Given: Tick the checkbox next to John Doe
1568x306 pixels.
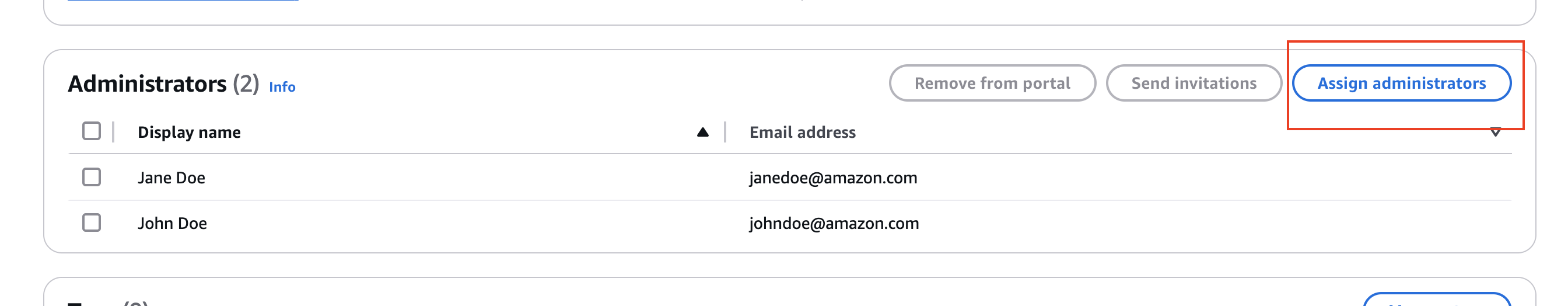Looking at the screenshot, I should pyautogui.click(x=92, y=222).
